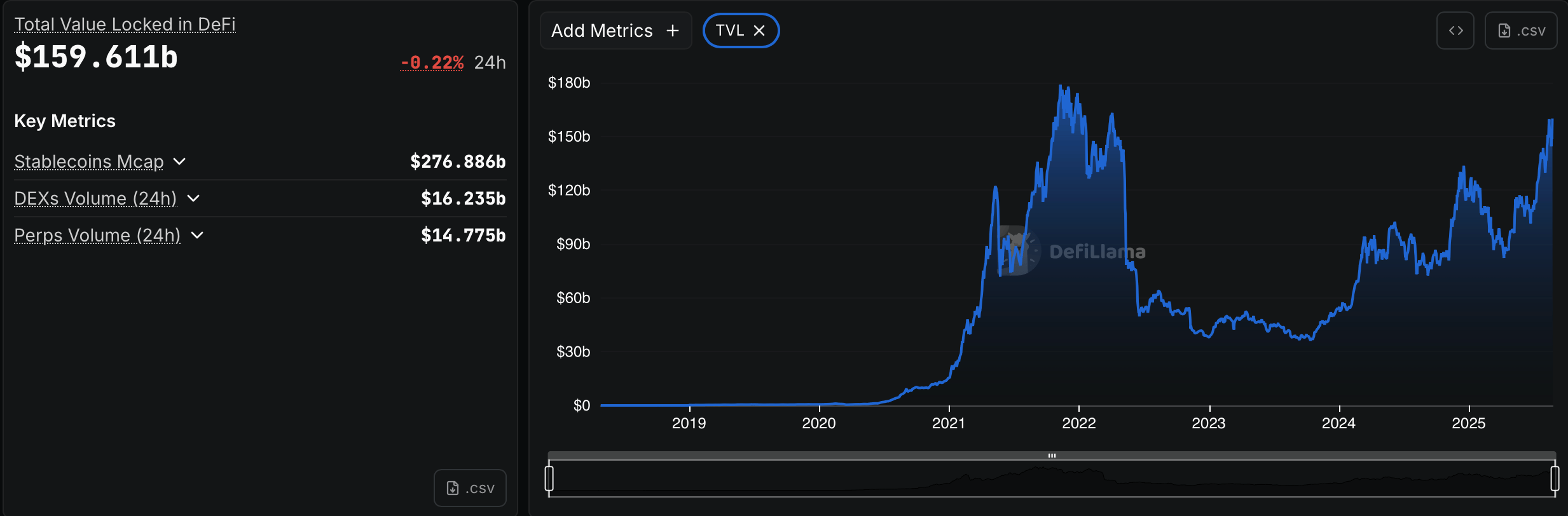Click the left handle of time range slider

point(549,479)
